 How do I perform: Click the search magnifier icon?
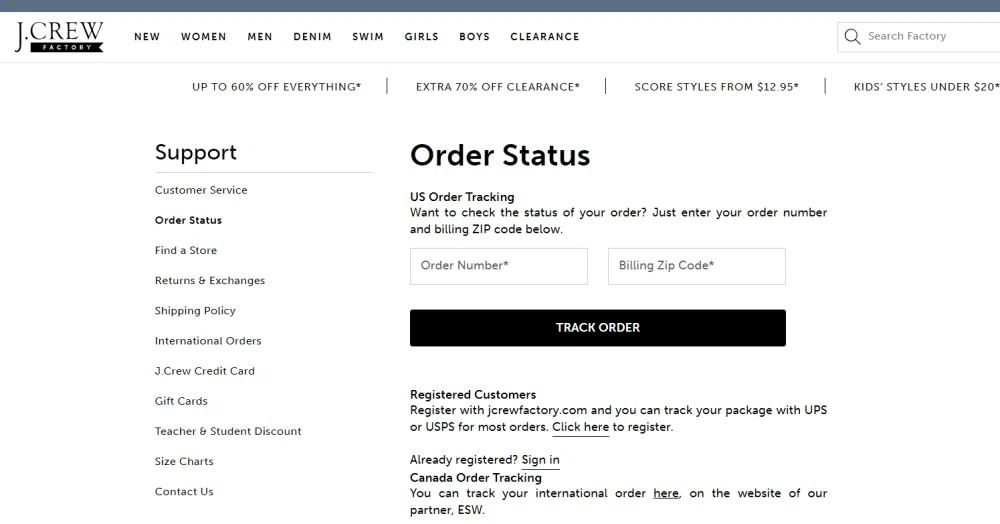tap(852, 36)
